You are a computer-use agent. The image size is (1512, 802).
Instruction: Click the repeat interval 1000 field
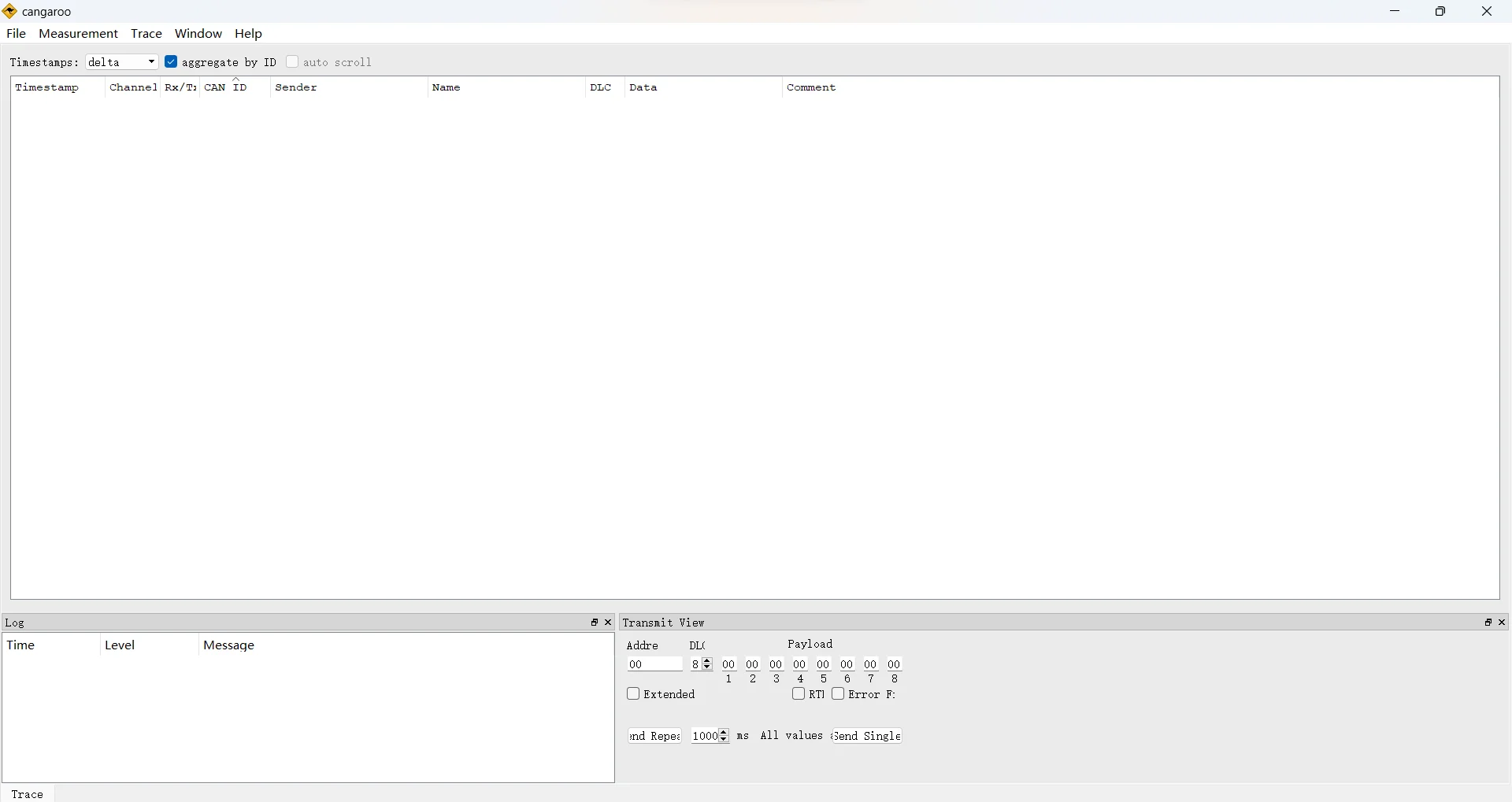[x=705, y=736]
